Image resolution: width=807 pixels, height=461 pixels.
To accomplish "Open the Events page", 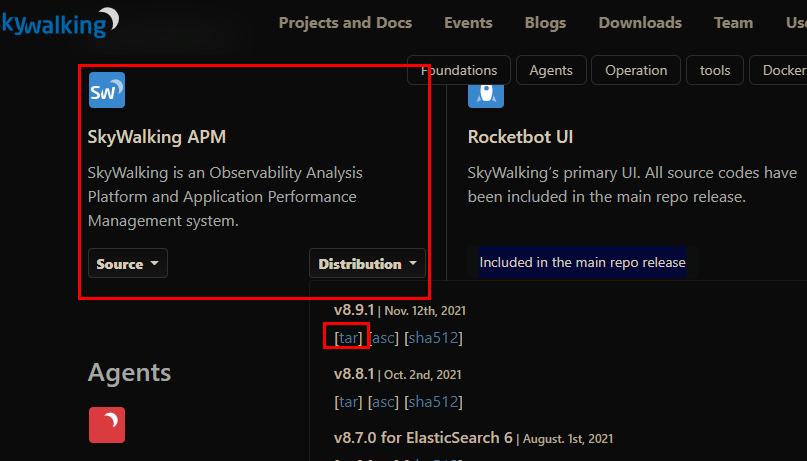I will [468, 23].
